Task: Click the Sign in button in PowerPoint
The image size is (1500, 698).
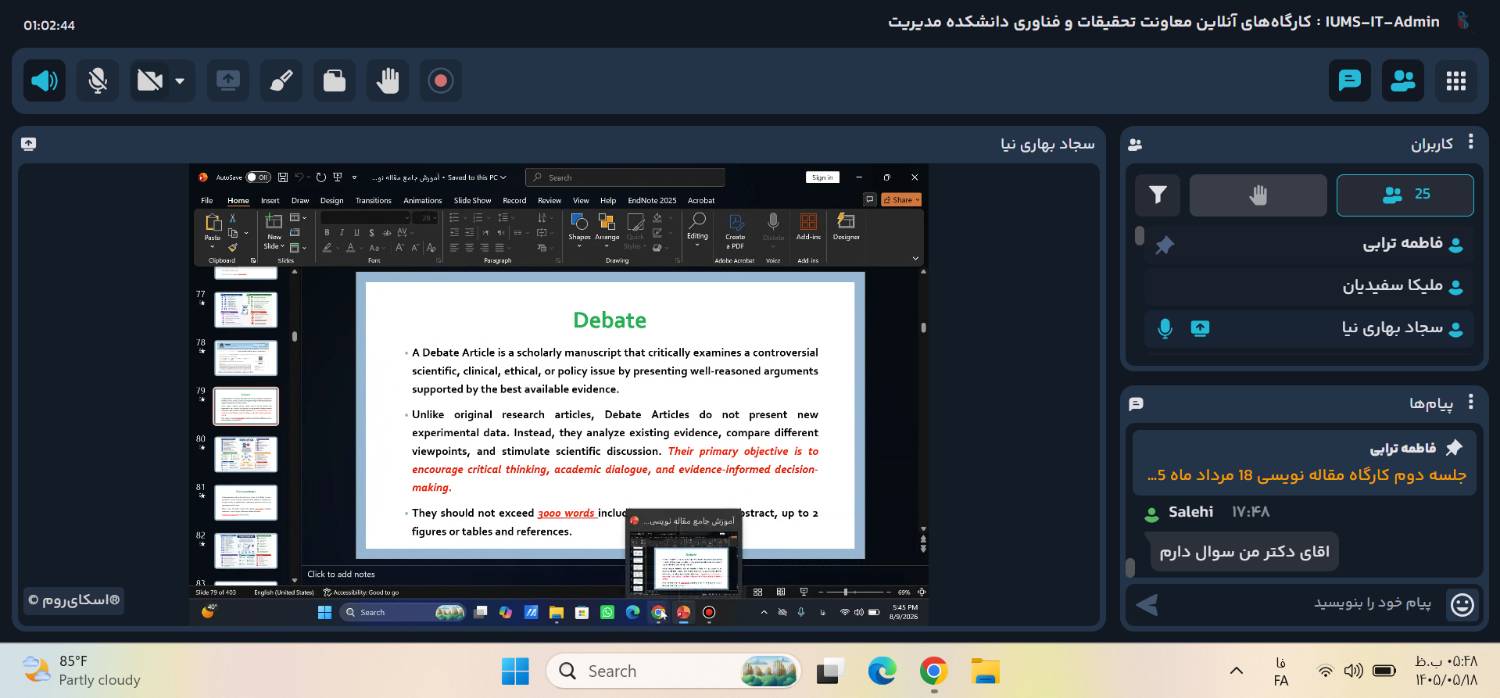Action: (x=822, y=177)
